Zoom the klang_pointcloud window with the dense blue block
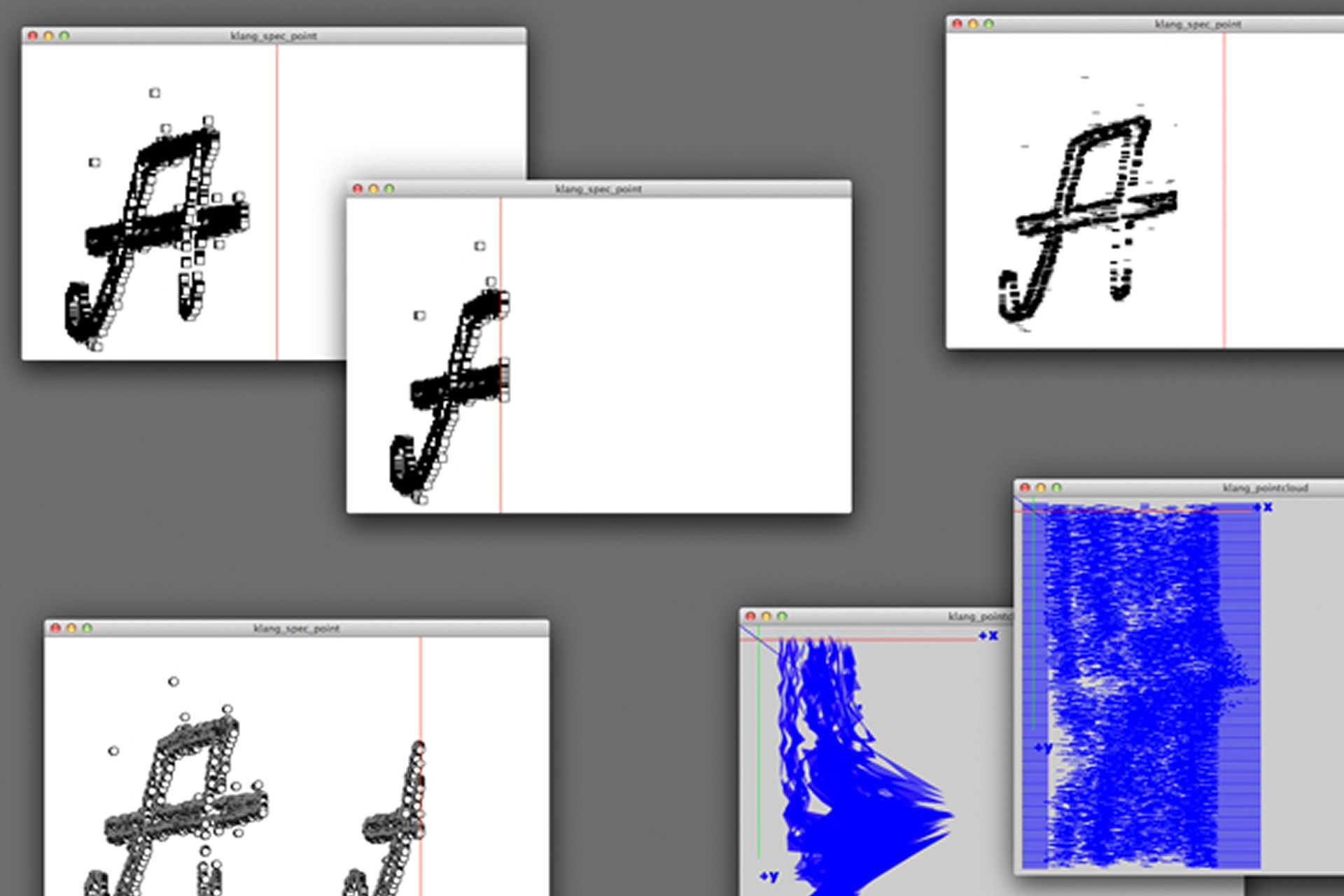This screenshot has width=1344, height=896. tap(1057, 488)
